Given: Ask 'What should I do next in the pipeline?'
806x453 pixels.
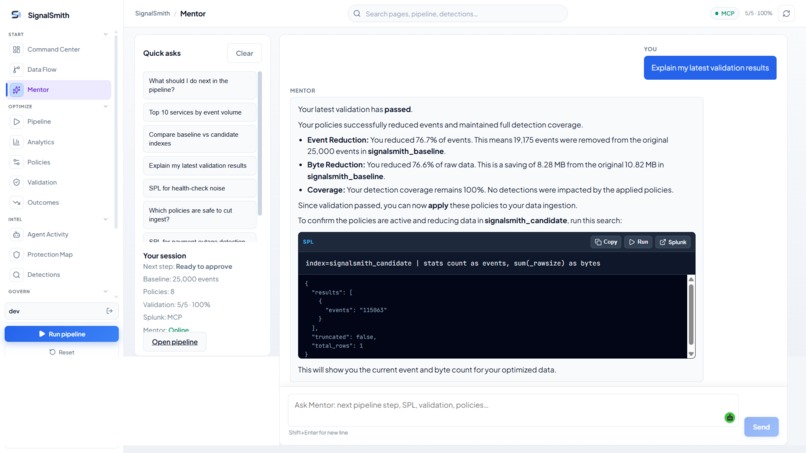Looking at the screenshot, I should click(199, 85).
